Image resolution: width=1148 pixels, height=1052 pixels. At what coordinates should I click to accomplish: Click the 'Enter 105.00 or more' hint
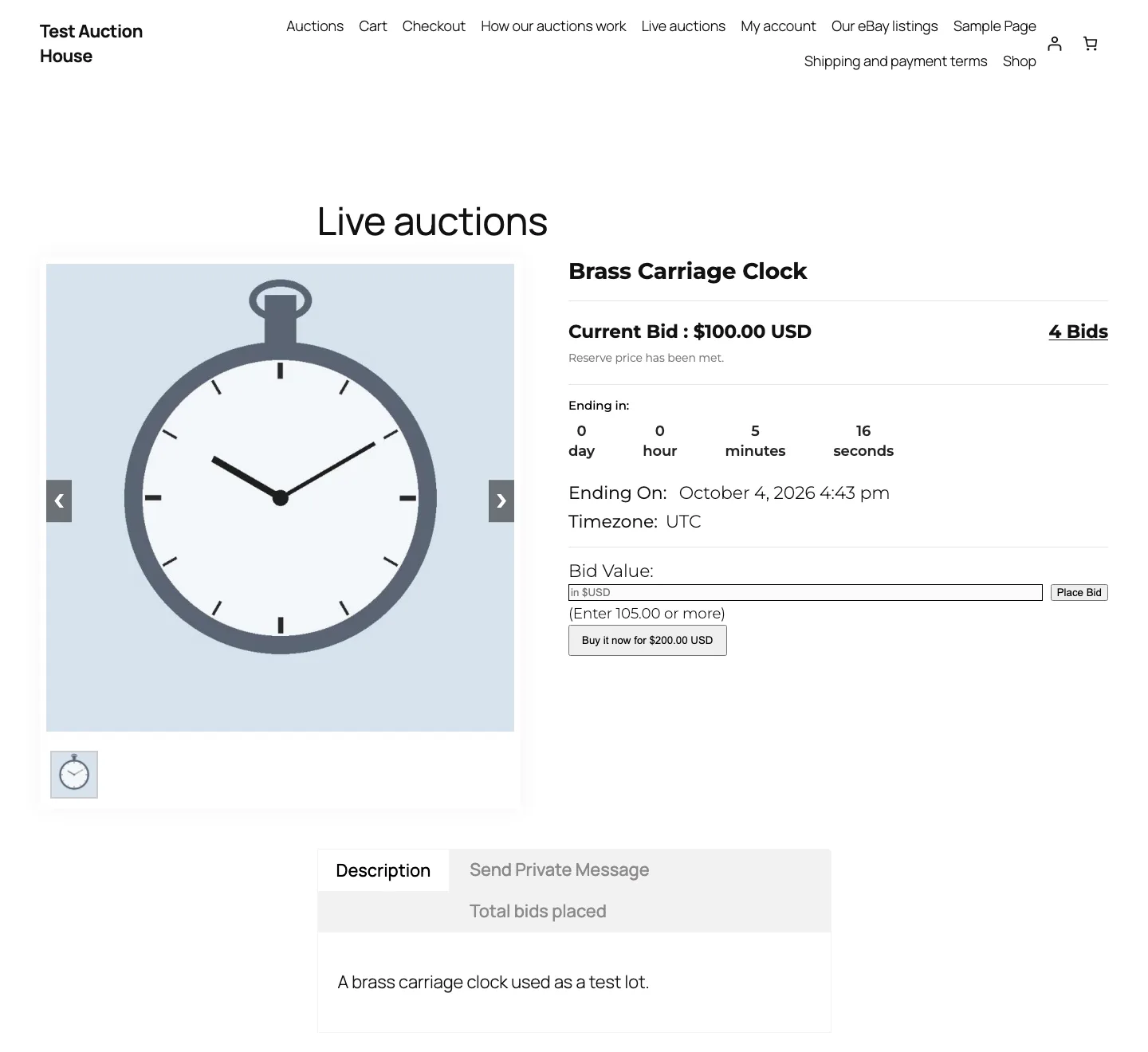(647, 614)
